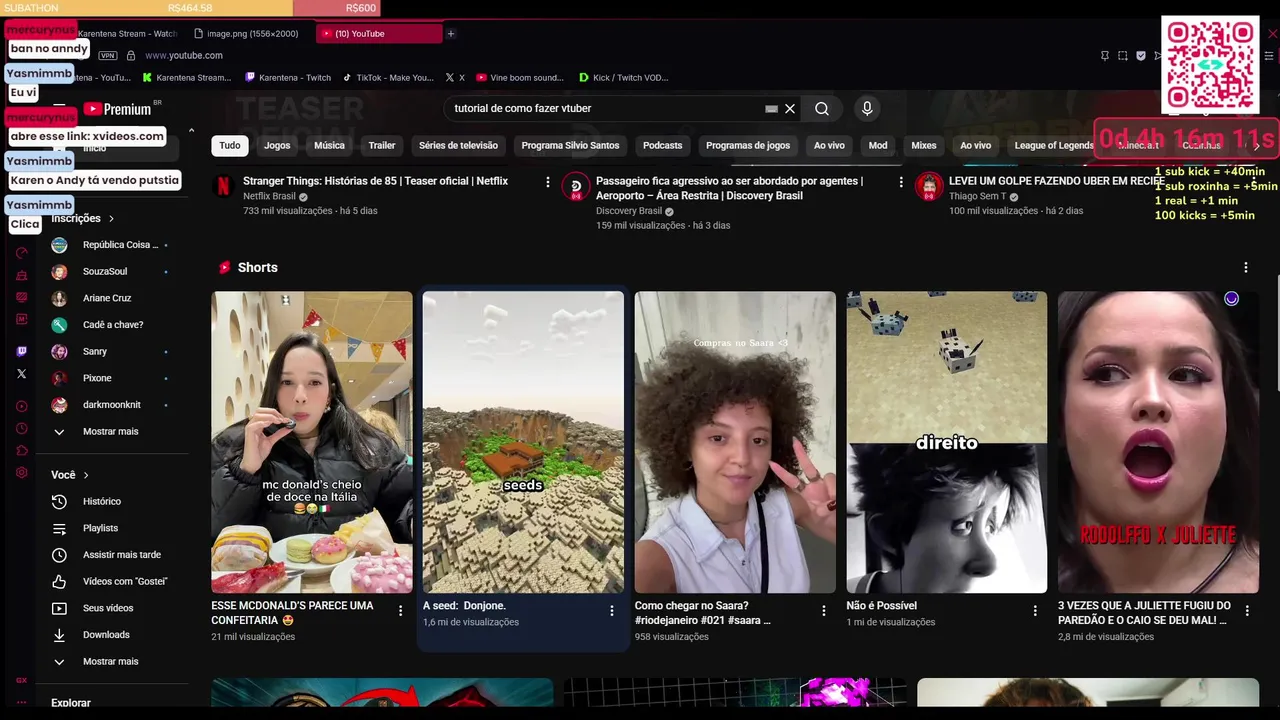Open options for 'A seed: Donjone.' short

pyautogui.click(x=612, y=610)
